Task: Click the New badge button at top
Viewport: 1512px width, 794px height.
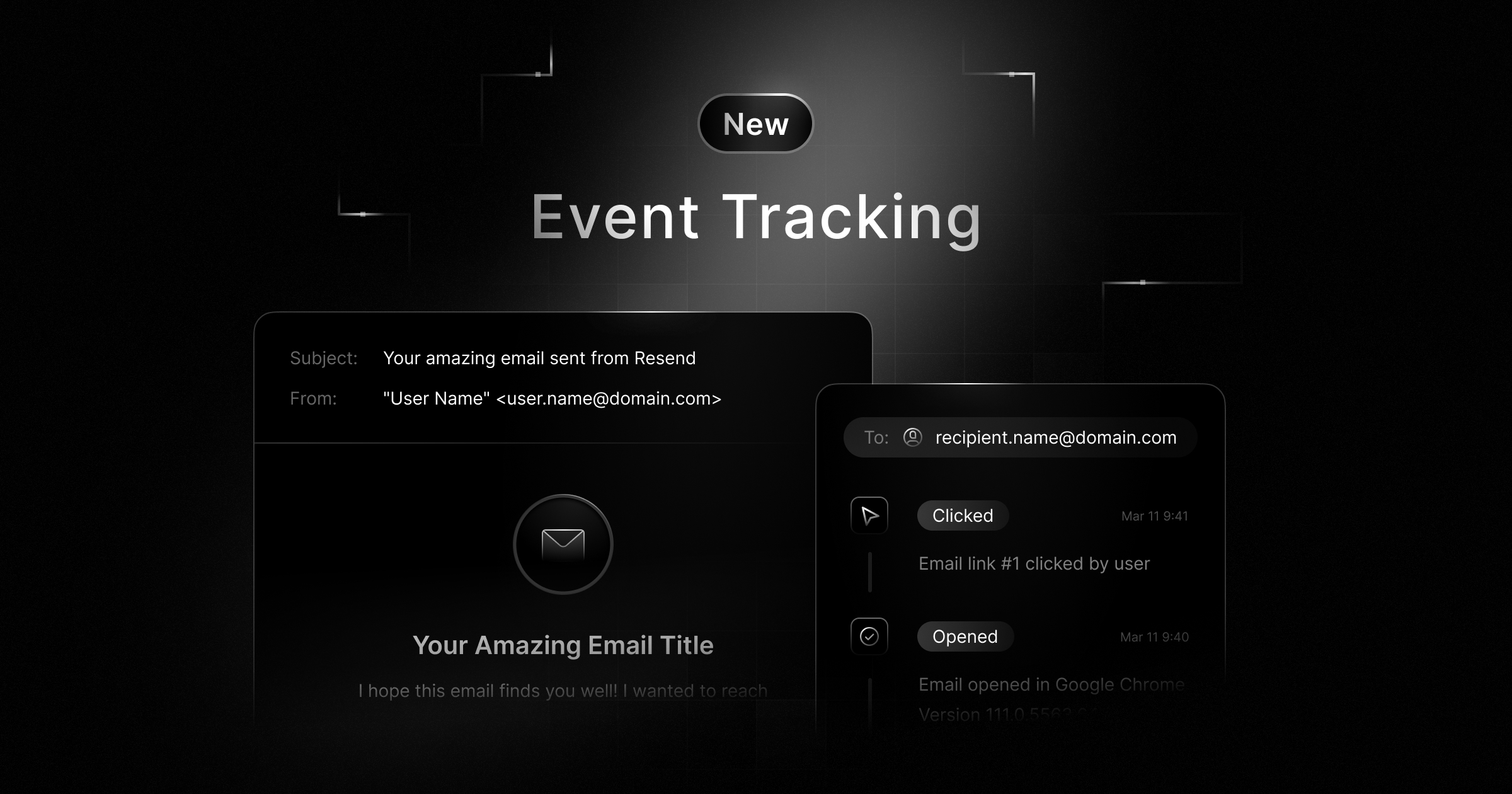Action: coord(755,123)
